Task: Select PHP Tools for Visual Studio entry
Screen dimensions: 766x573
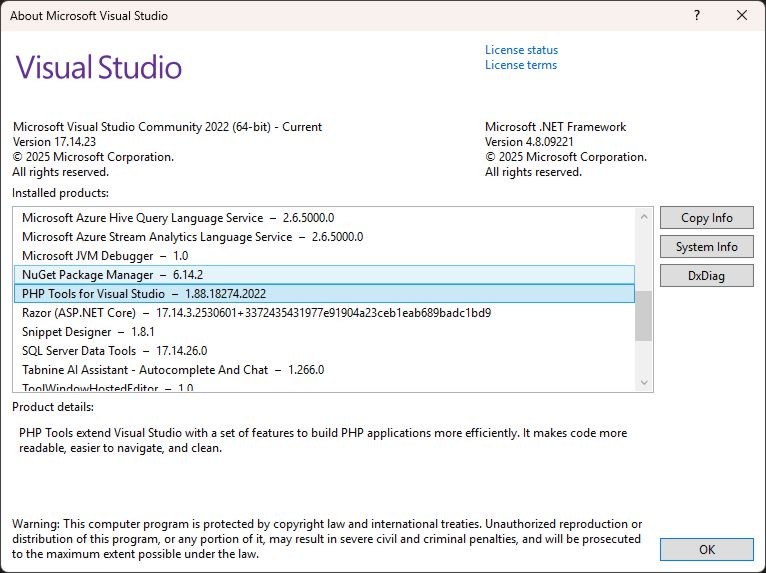Action: point(144,294)
